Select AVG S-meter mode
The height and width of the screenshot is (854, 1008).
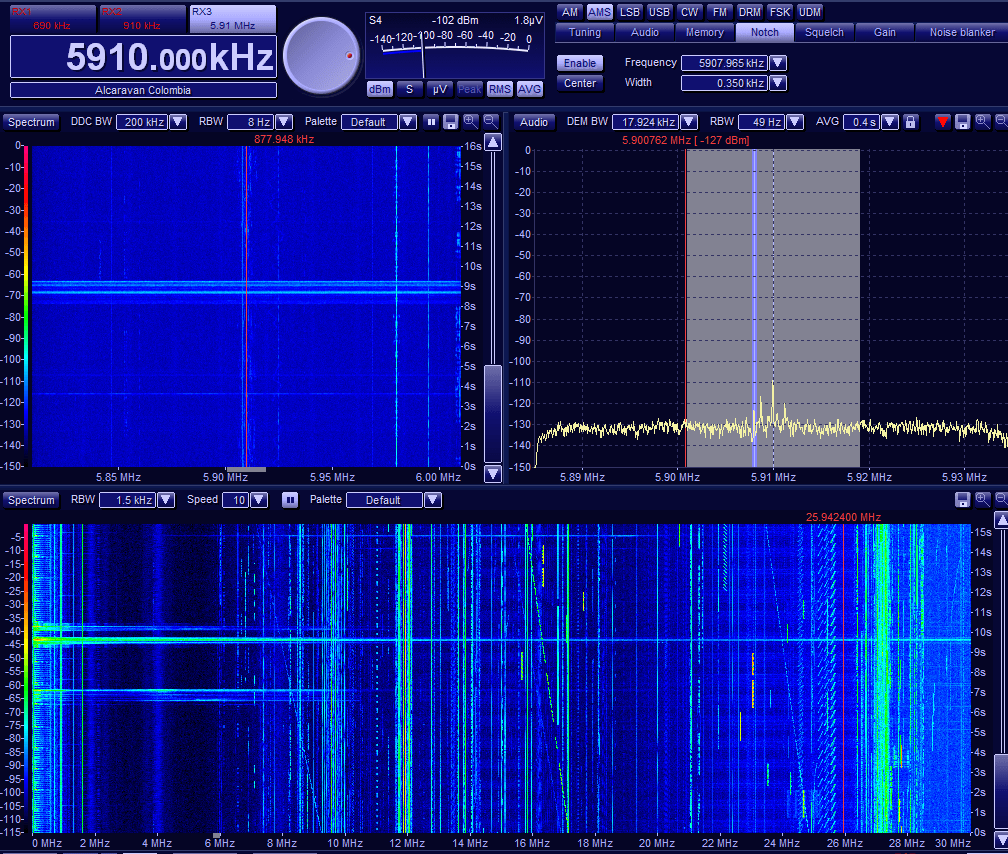(530, 89)
